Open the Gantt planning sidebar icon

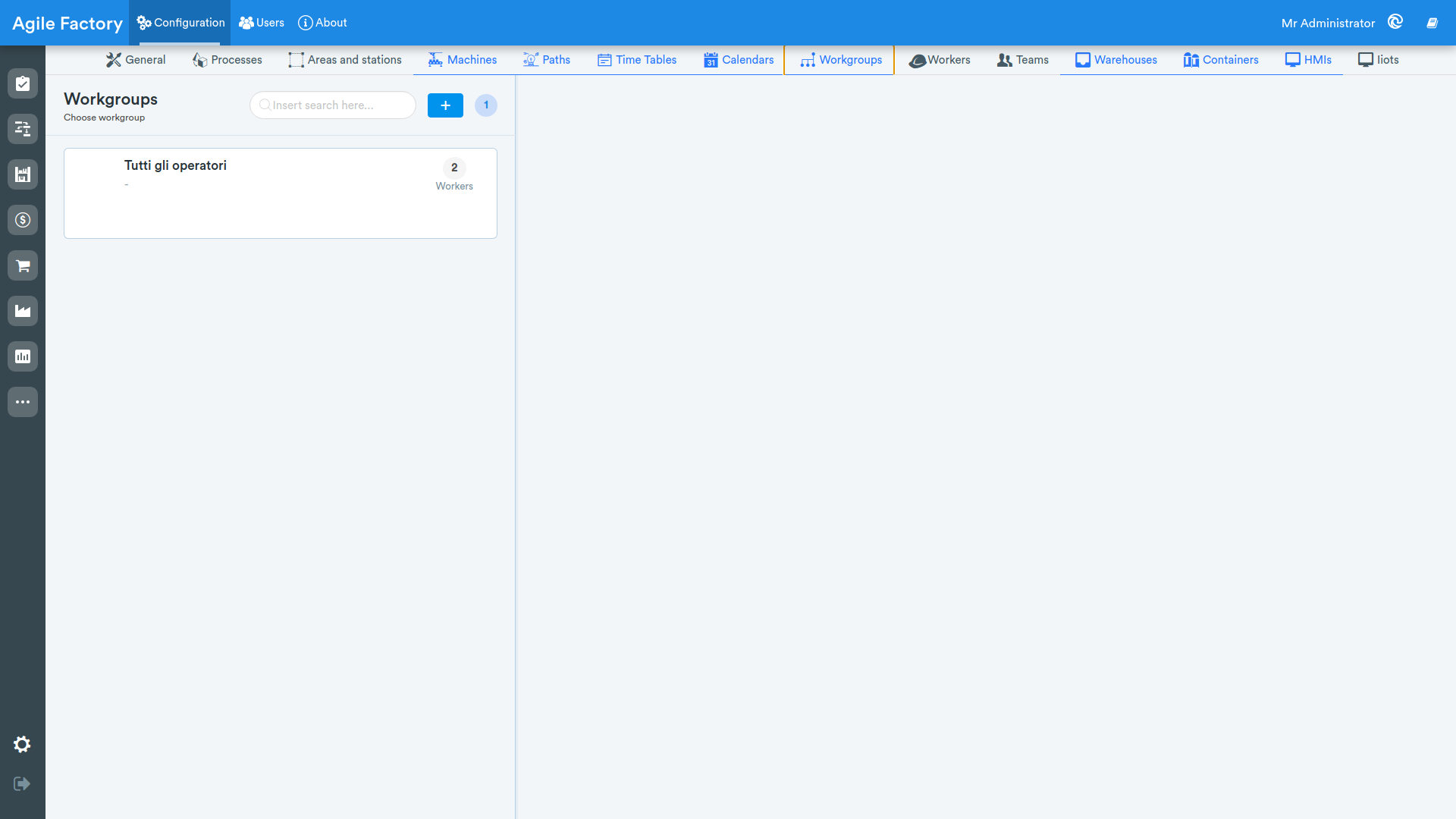[x=23, y=129]
